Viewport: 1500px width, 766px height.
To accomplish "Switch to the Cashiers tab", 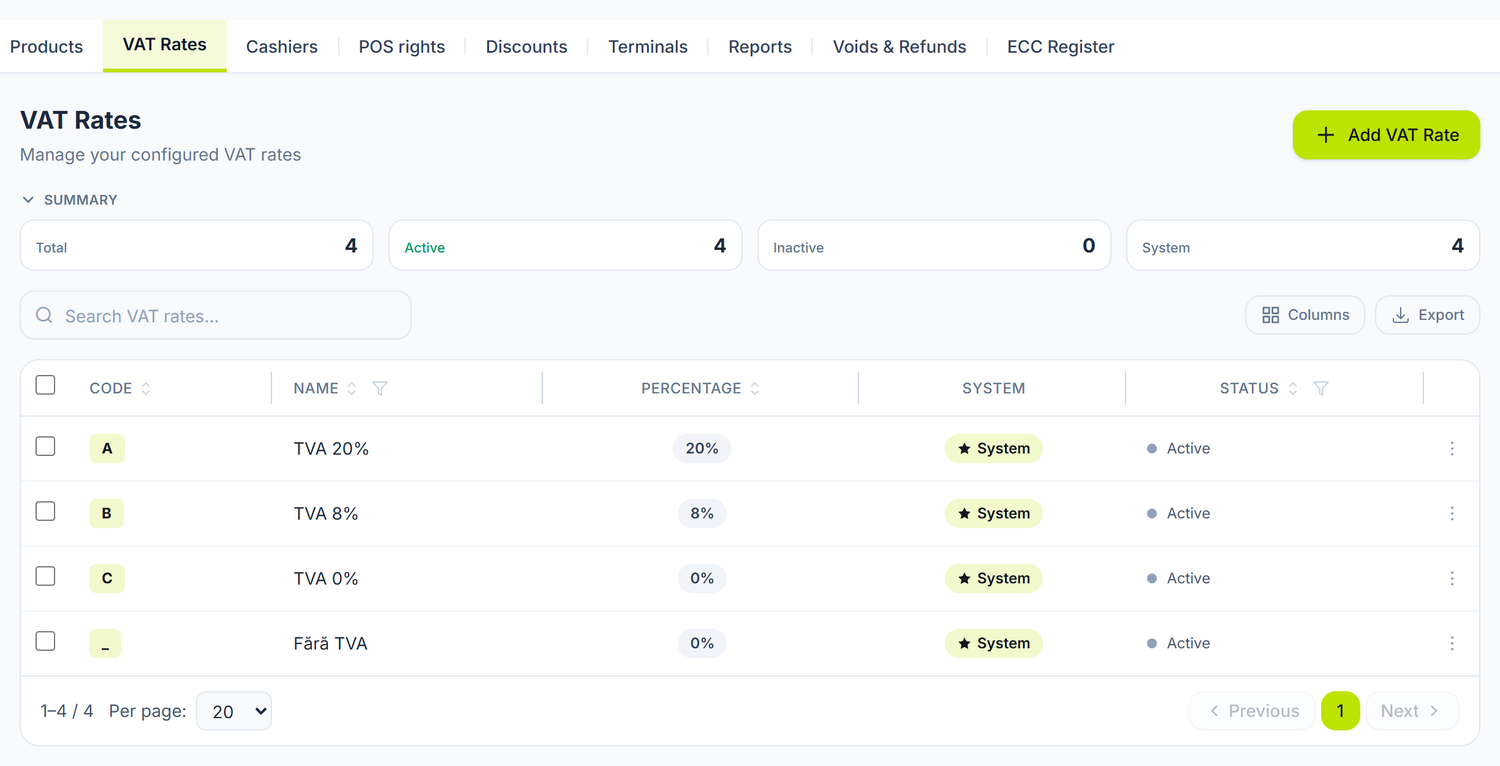I will click(282, 47).
